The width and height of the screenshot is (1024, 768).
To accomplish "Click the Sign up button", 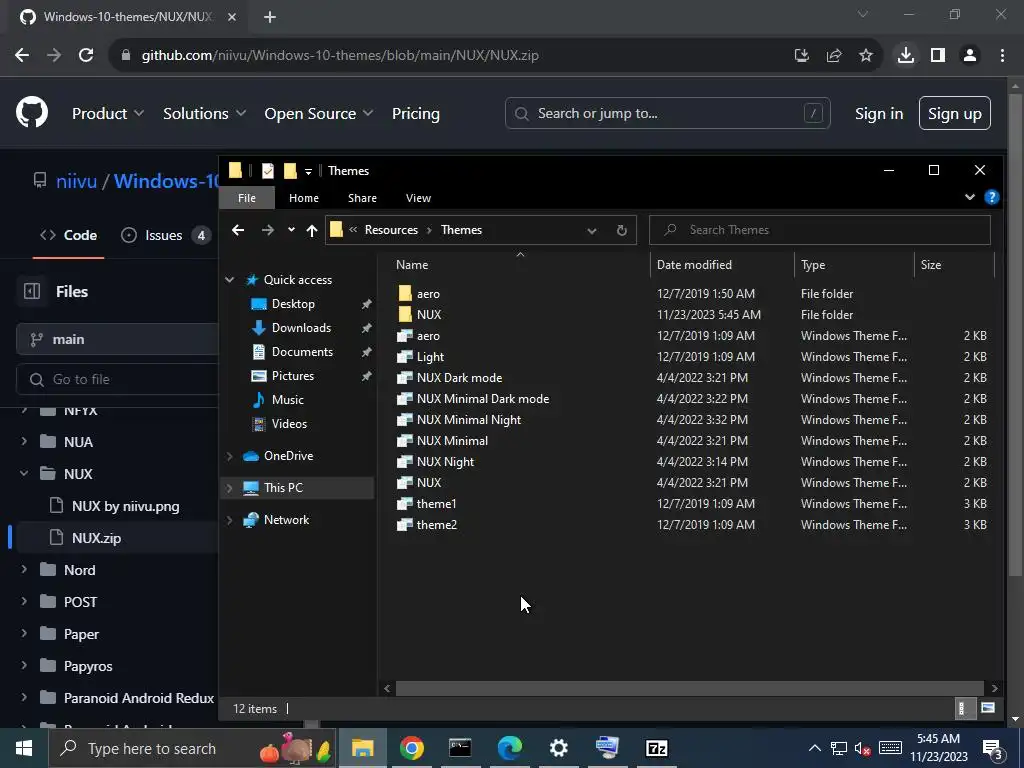I will click(x=955, y=114).
